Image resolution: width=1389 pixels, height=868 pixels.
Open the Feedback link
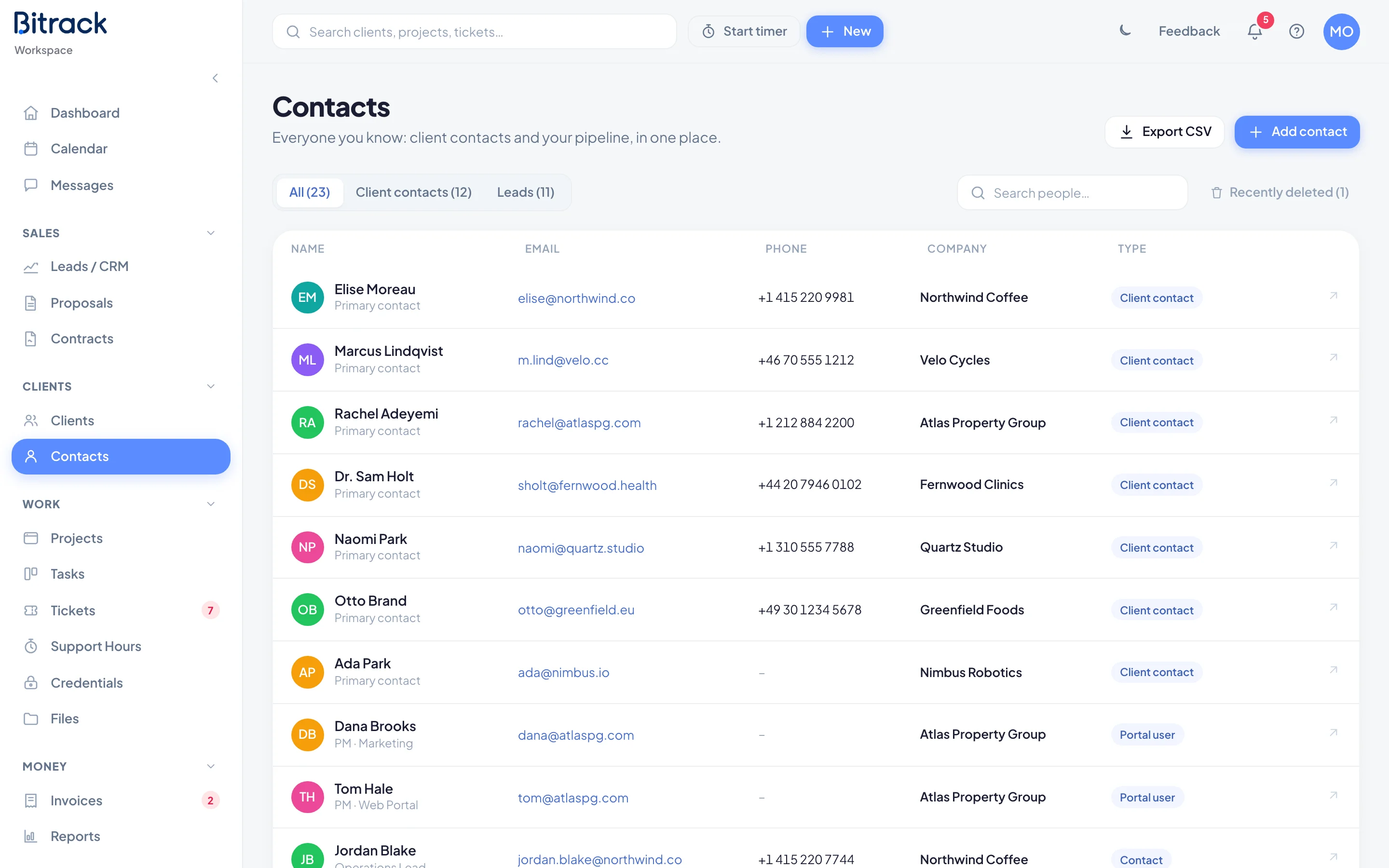(1189, 31)
